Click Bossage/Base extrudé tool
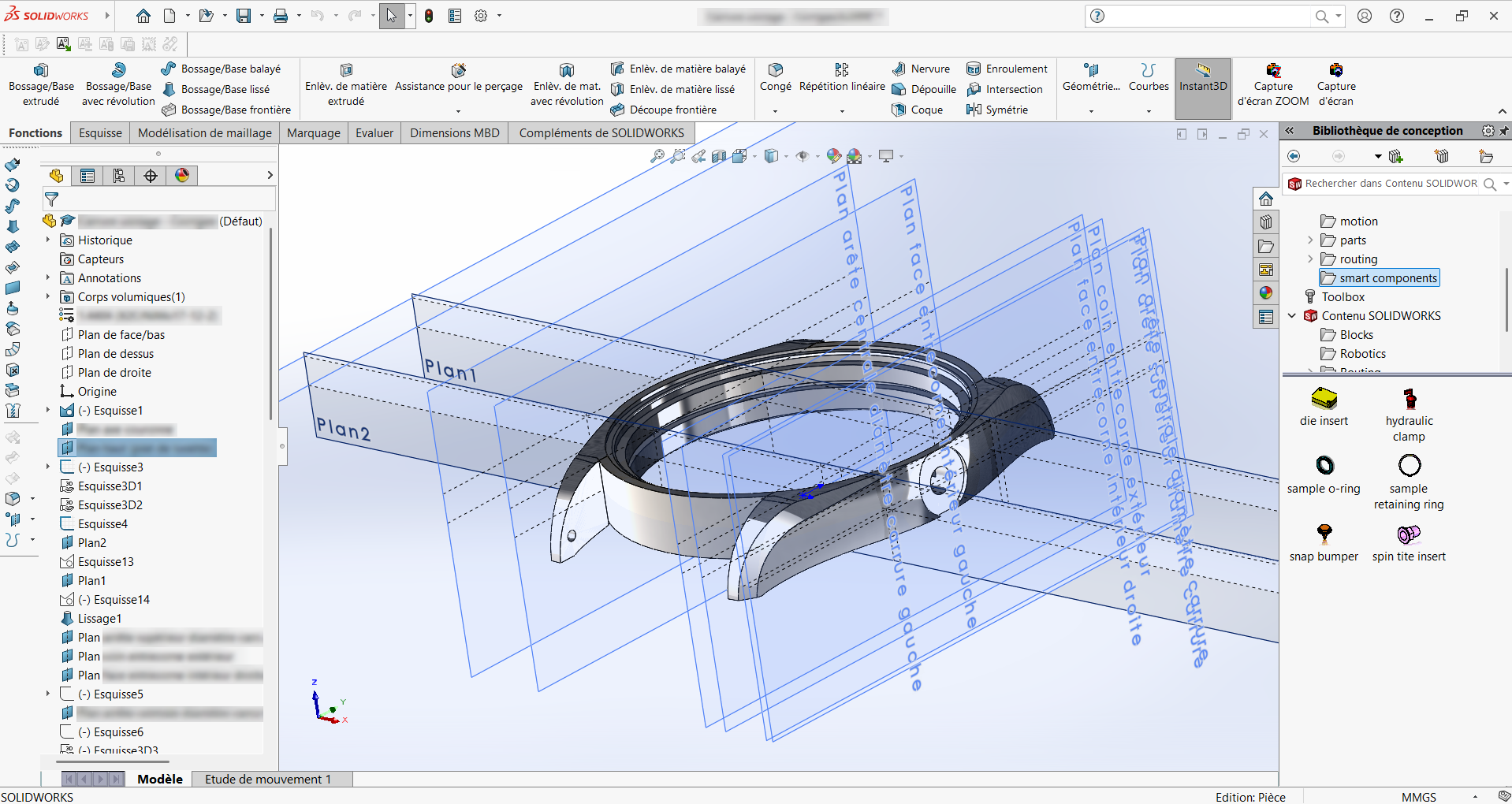The height and width of the screenshot is (804, 1512). [x=41, y=84]
